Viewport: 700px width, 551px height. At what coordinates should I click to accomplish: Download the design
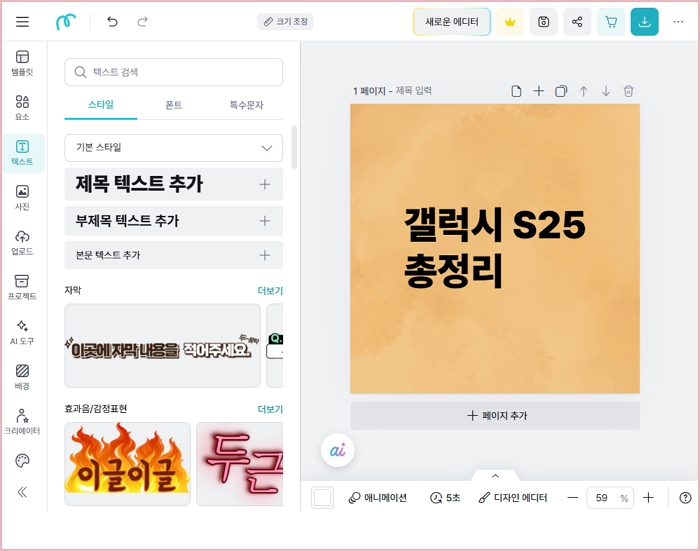pyautogui.click(x=645, y=21)
